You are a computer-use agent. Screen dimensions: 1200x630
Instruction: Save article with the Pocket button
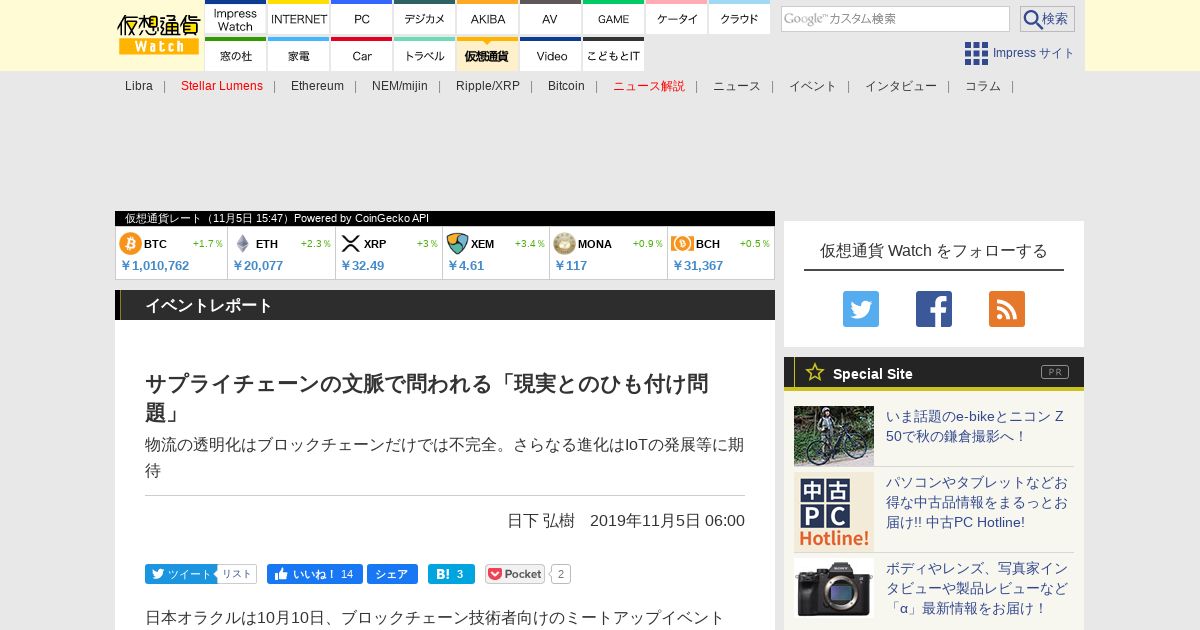click(x=515, y=574)
